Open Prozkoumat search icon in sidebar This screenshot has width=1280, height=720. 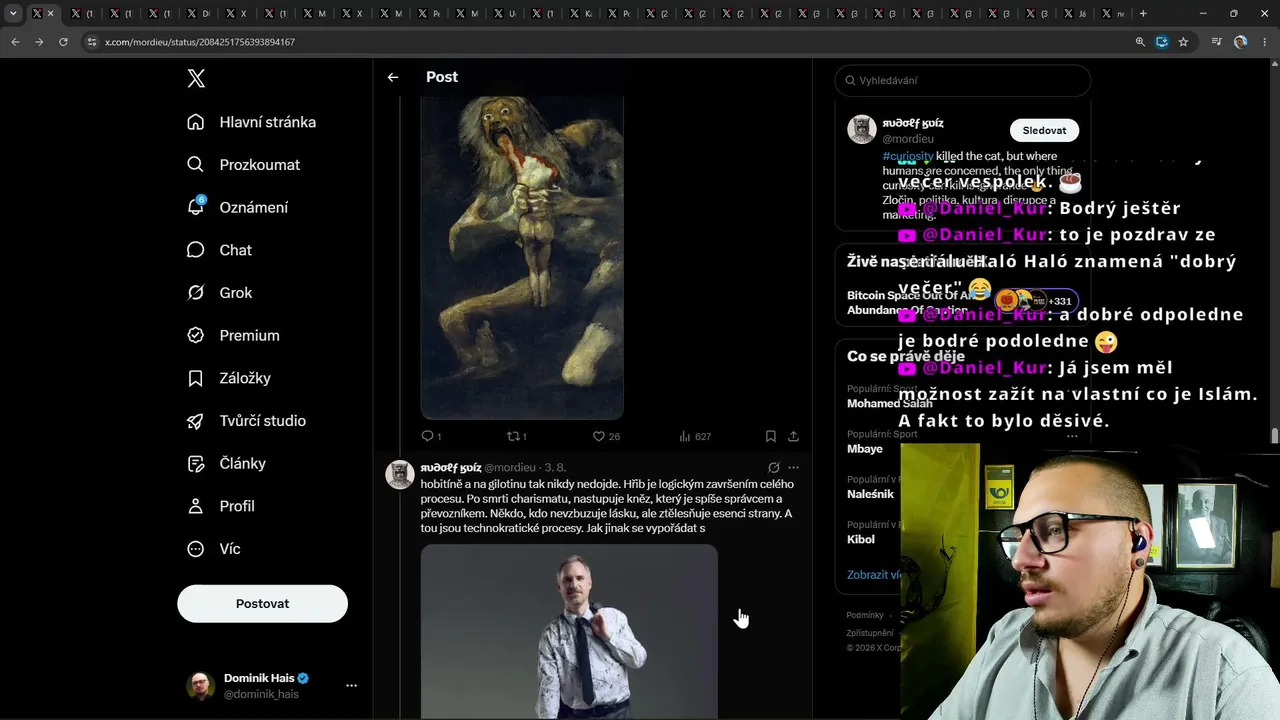click(x=196, y=164)
